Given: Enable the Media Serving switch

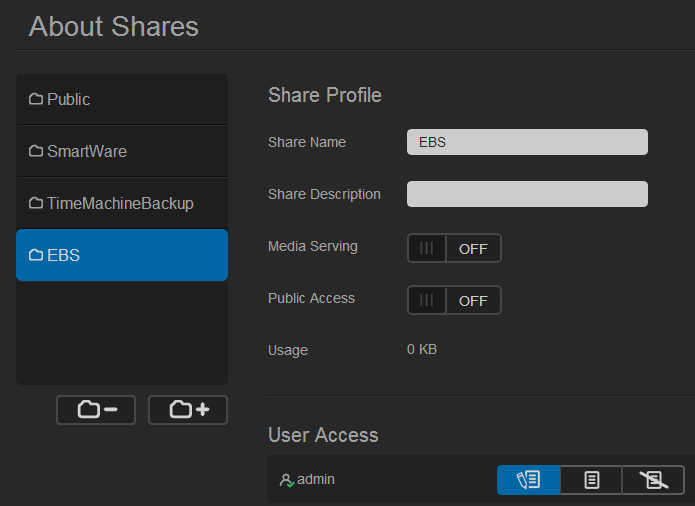Looking at the screenshot, I should (x=454, y=248).
